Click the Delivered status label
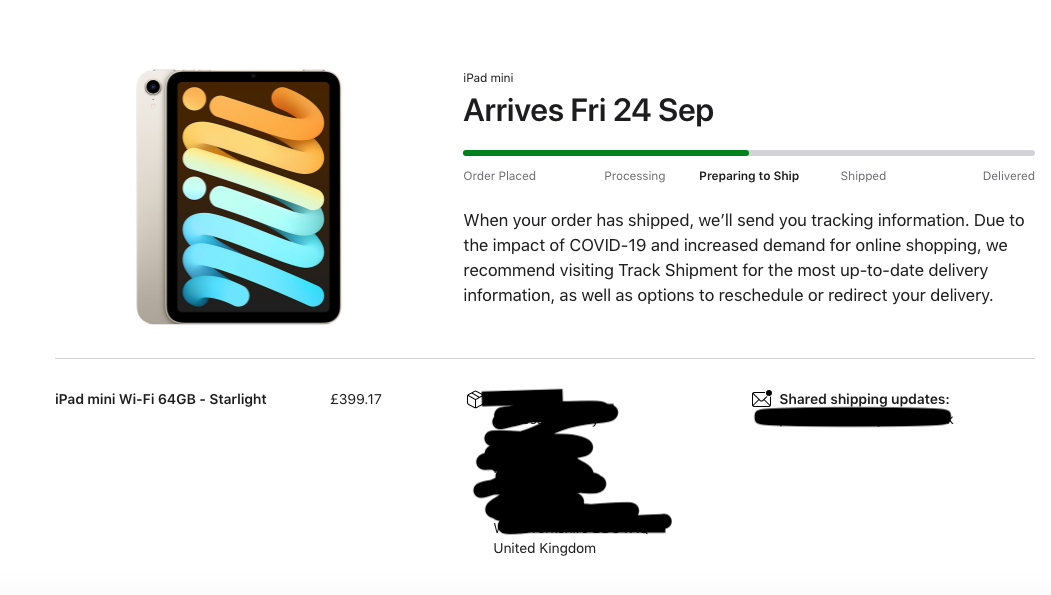 pos(1009,176)
